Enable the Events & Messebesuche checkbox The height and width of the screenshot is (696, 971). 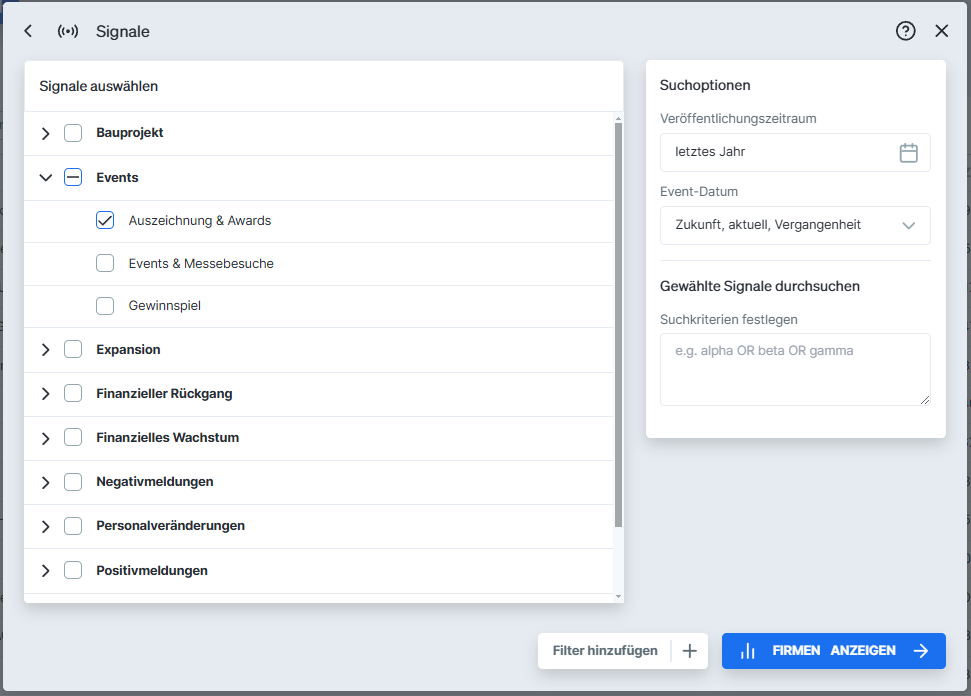pyautogui.click(x=105, y=263)
